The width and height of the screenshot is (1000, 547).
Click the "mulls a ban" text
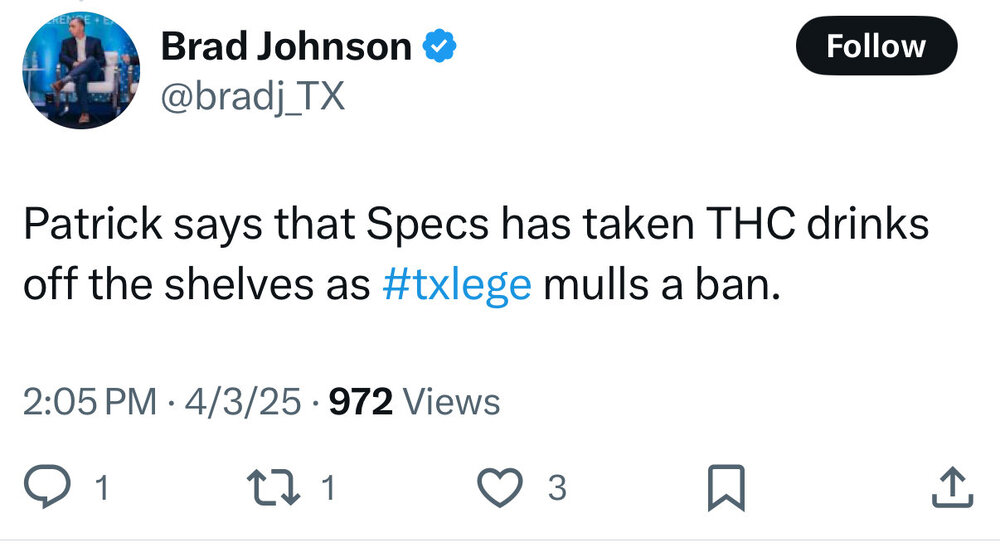[659, 285]
